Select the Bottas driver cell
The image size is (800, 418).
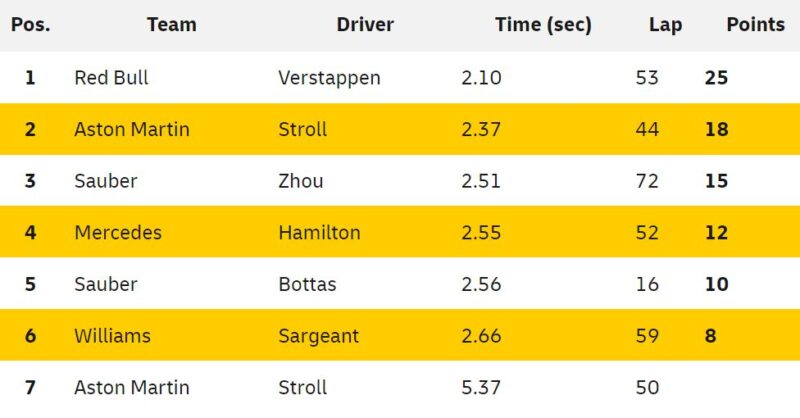[x=307, y=284]
